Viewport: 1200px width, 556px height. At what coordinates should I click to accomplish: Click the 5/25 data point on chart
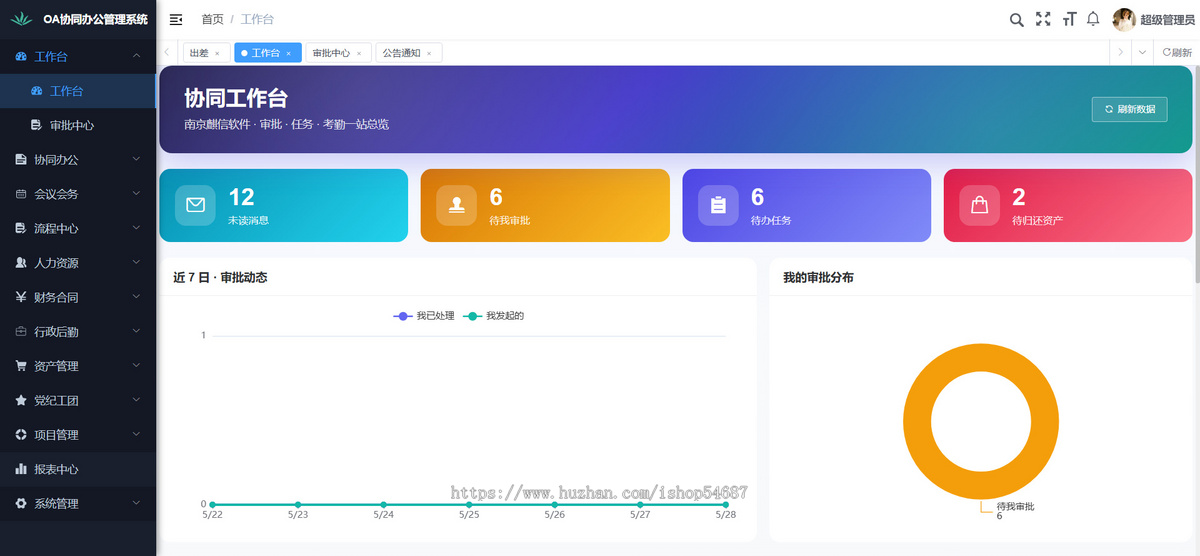[469, 505]
